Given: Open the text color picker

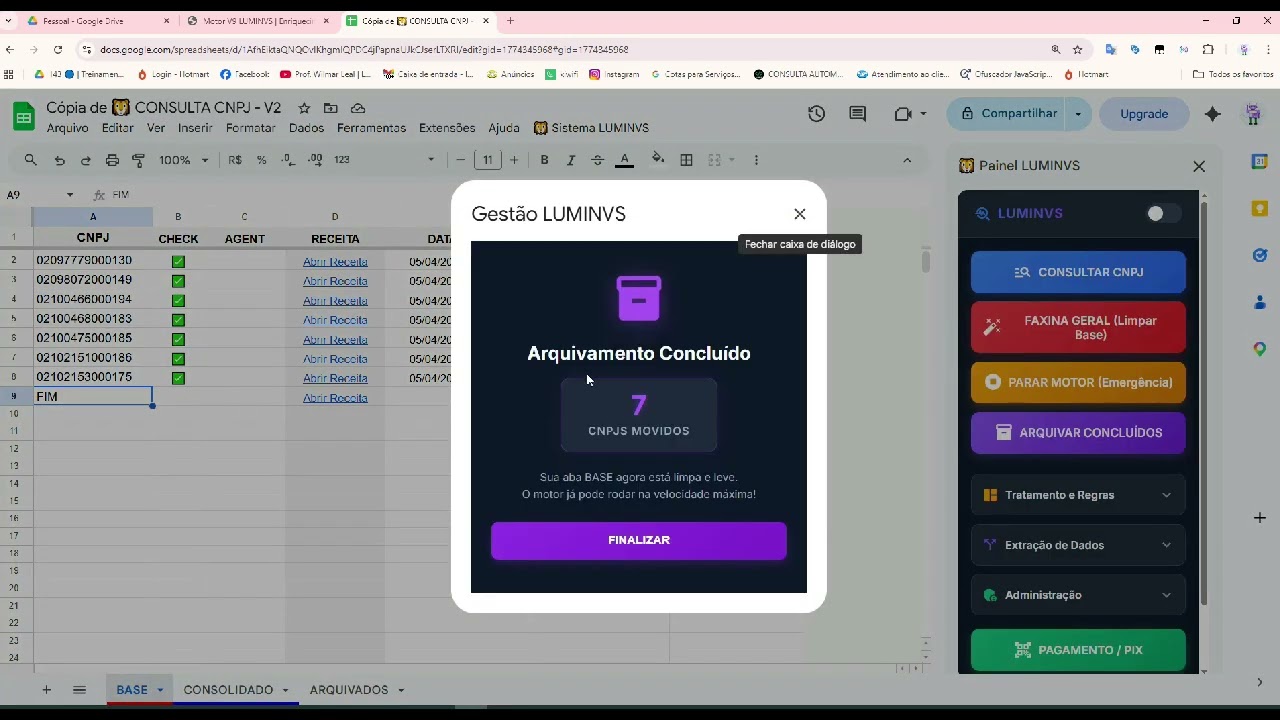Looking at the screenshot, I should pos(624,160).
